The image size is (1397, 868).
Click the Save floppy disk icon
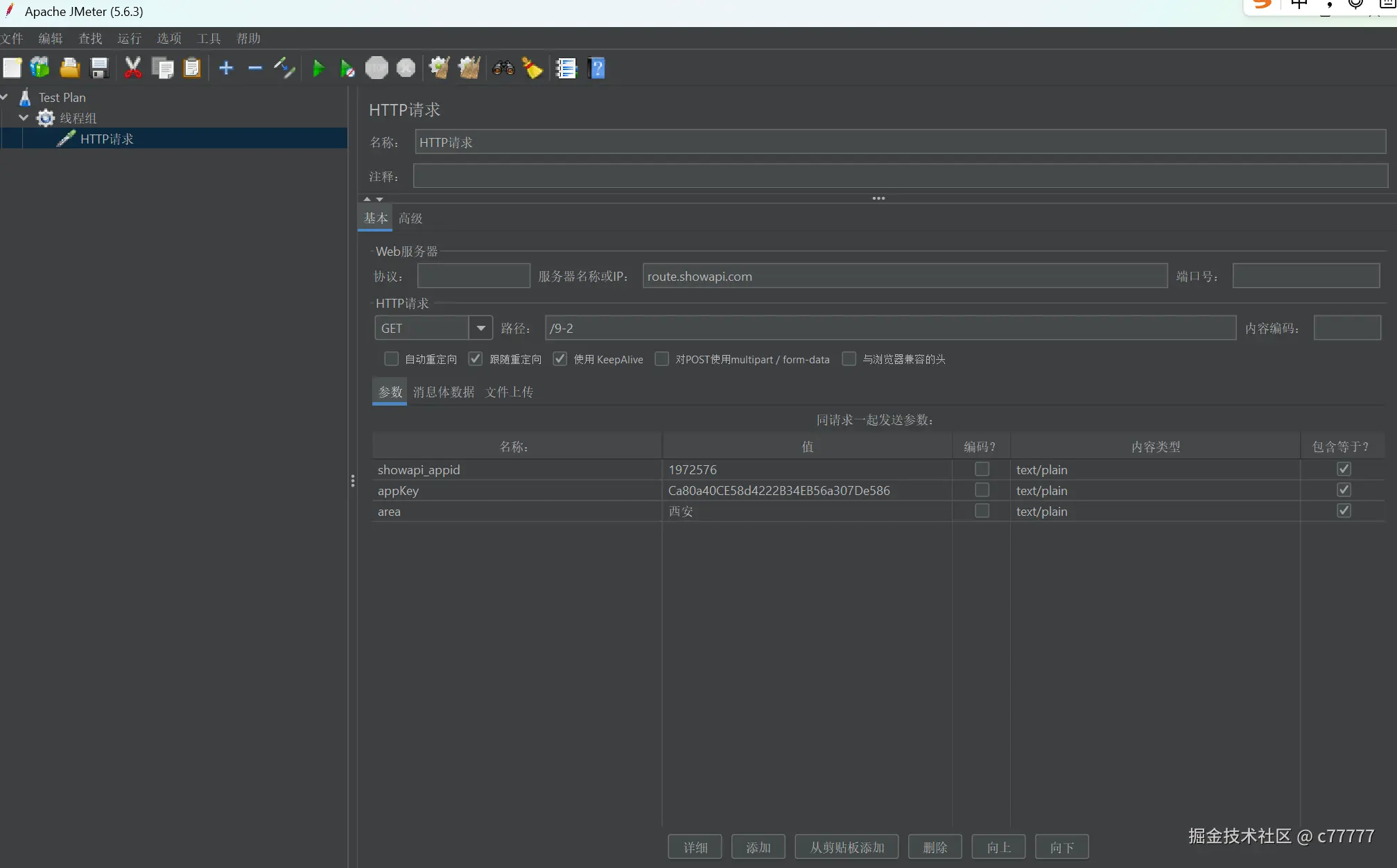pyautogui.click(x=100, y=68)
